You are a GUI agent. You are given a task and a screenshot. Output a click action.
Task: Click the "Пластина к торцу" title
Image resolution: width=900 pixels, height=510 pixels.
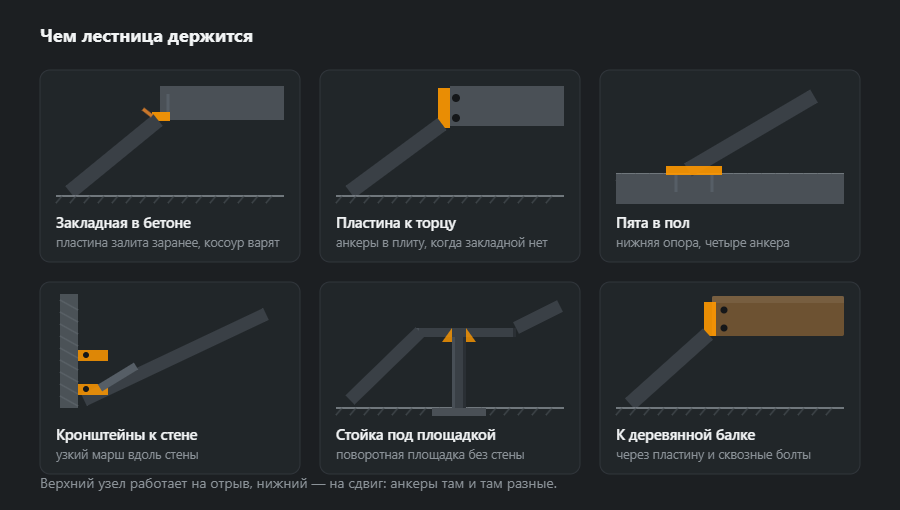point(396,223)
